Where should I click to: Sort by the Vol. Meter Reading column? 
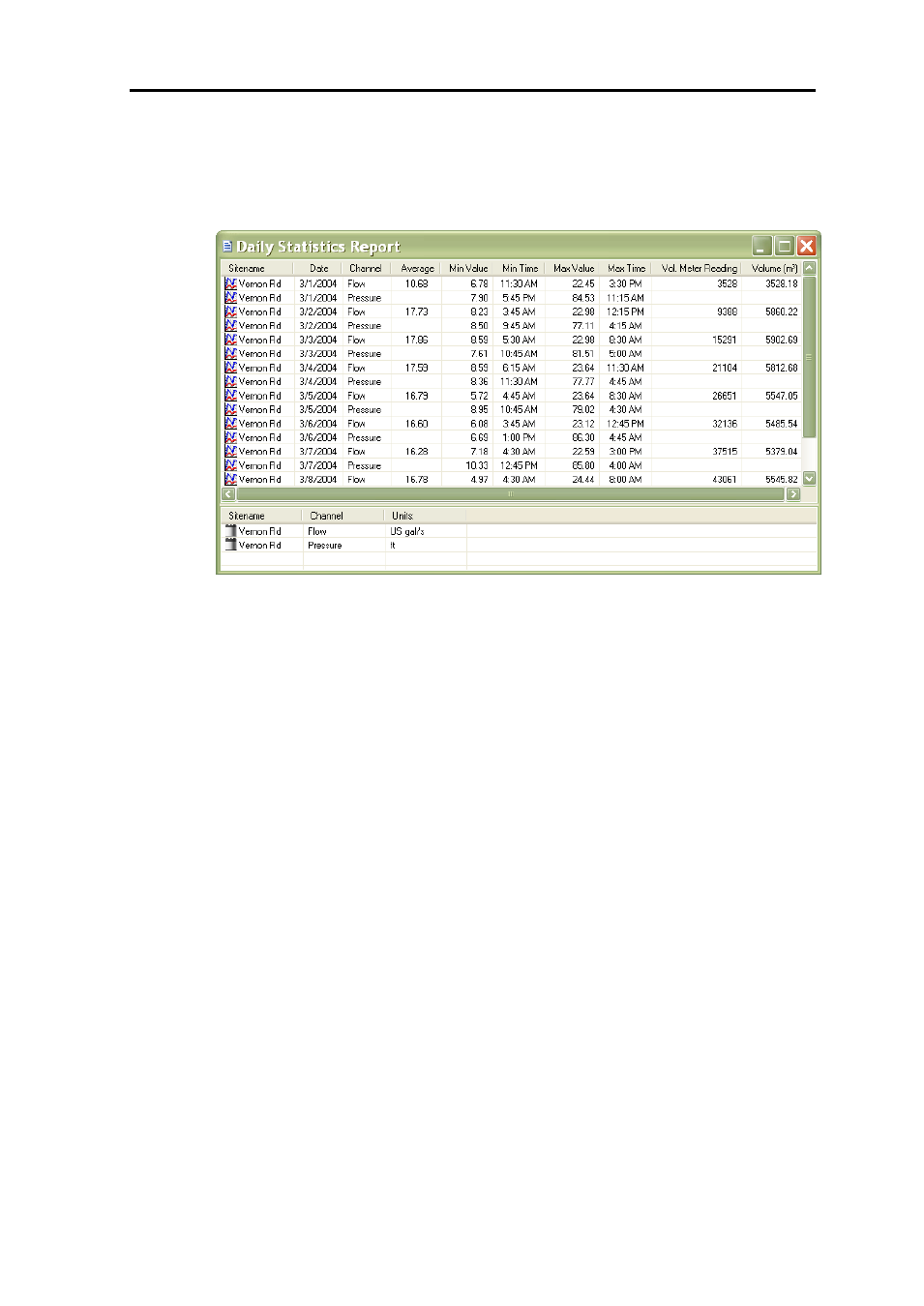[x=698, y=268]
